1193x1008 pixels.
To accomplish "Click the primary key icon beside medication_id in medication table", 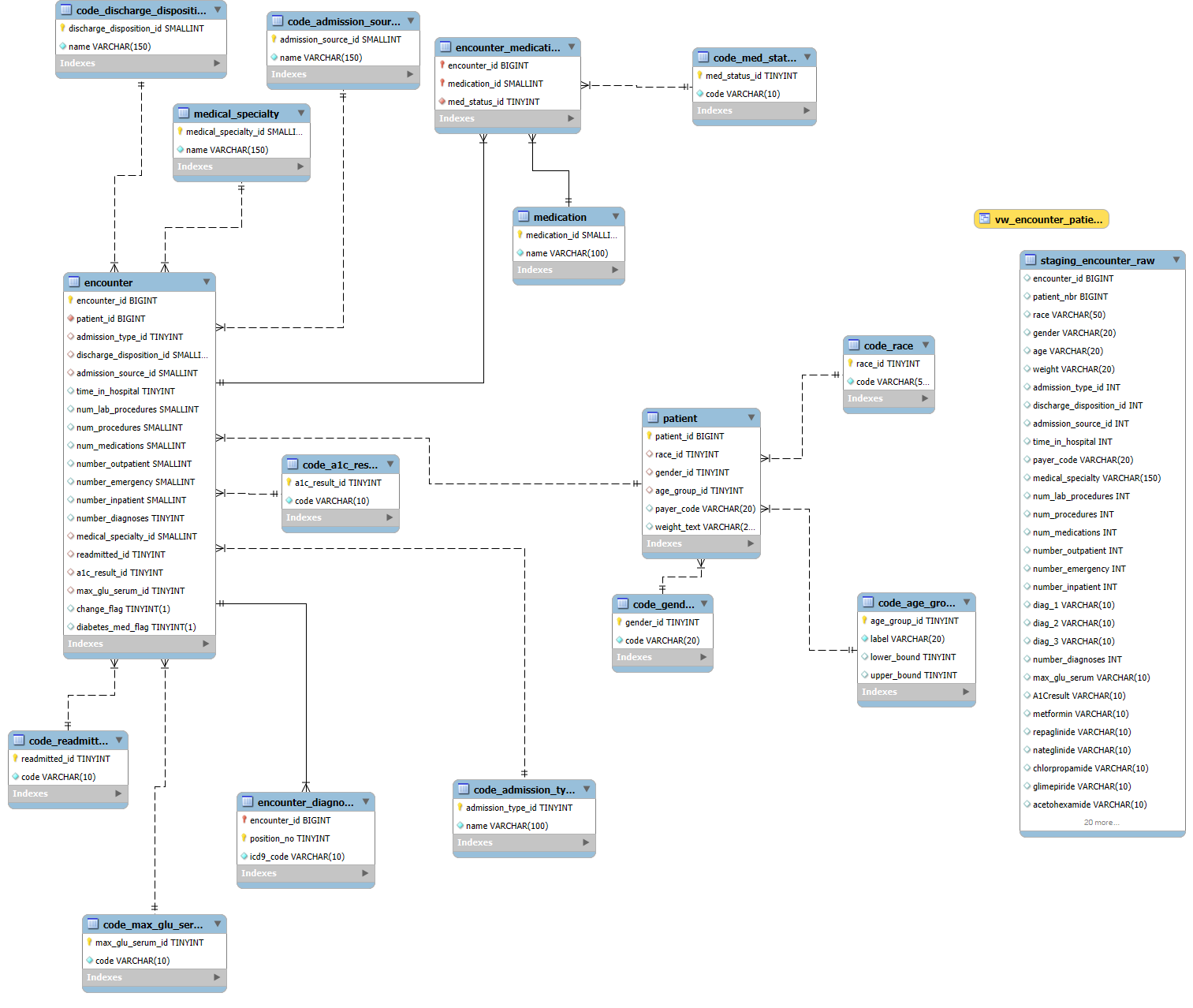I will 520,235.
